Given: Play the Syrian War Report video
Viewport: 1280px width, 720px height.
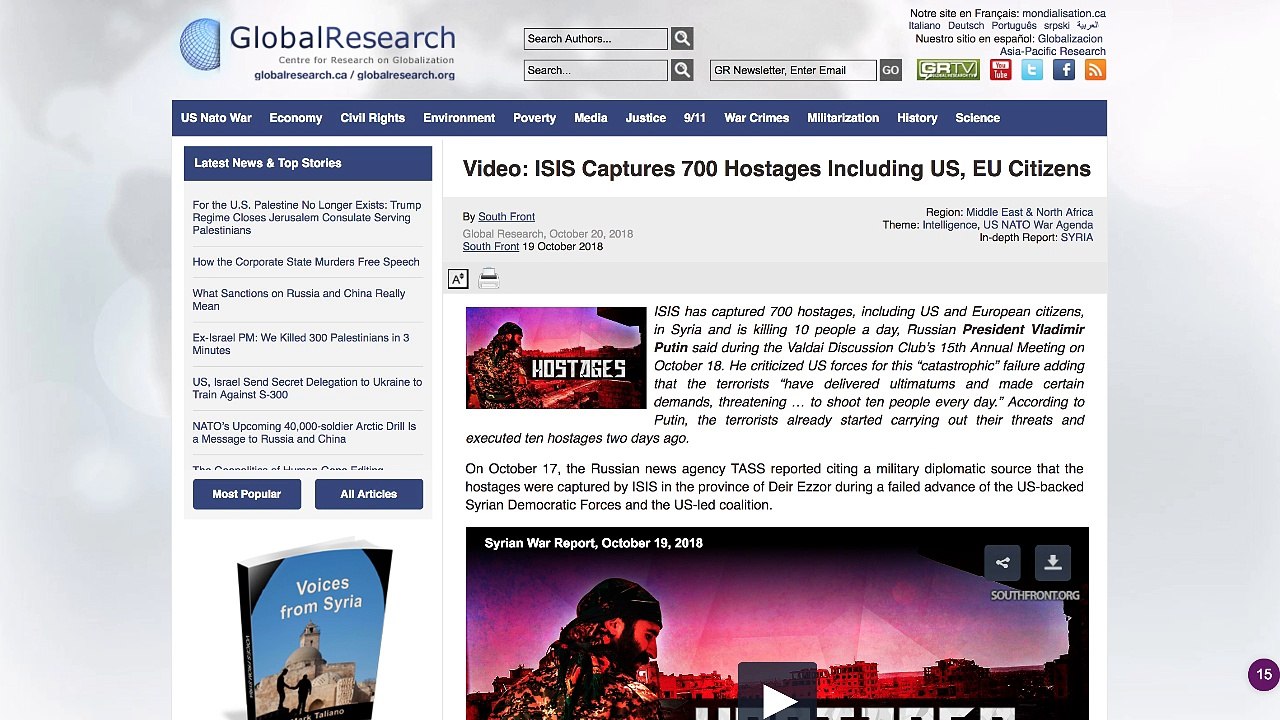Looking at the screenshot, I should (x=777, y=697).
